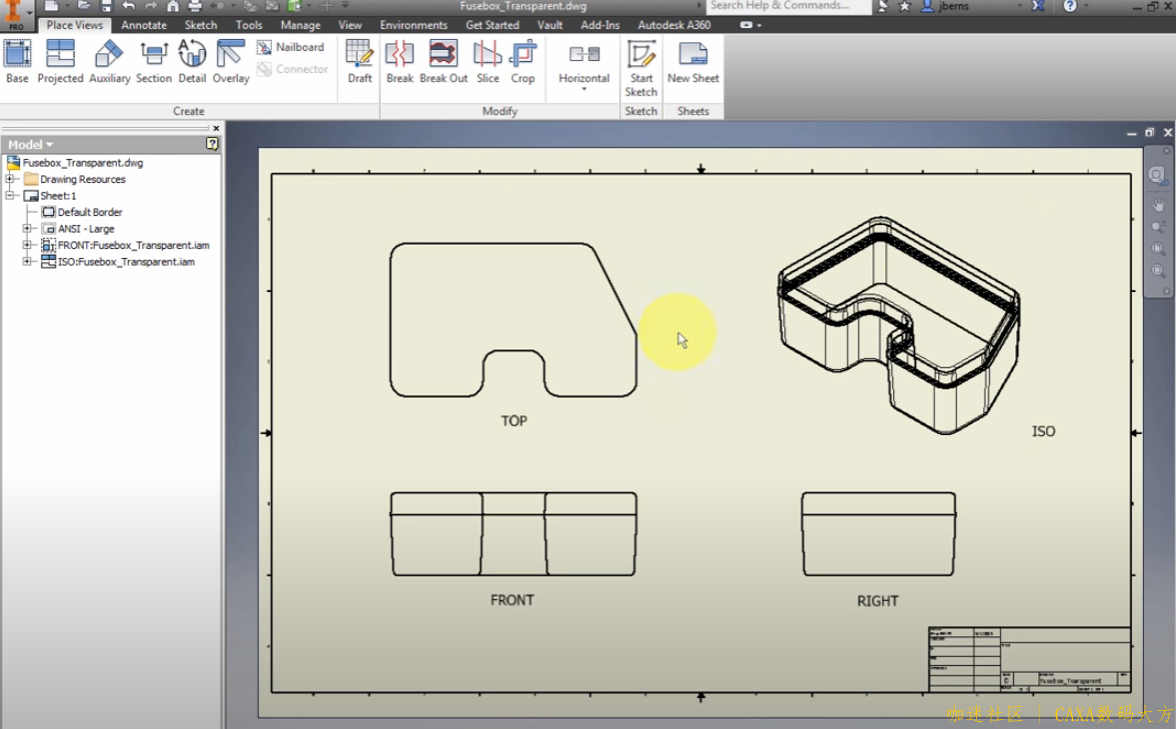Open the Horizontal dropdown
The width and height of the screenshot is (1176, 729).
tap(584, 90)
